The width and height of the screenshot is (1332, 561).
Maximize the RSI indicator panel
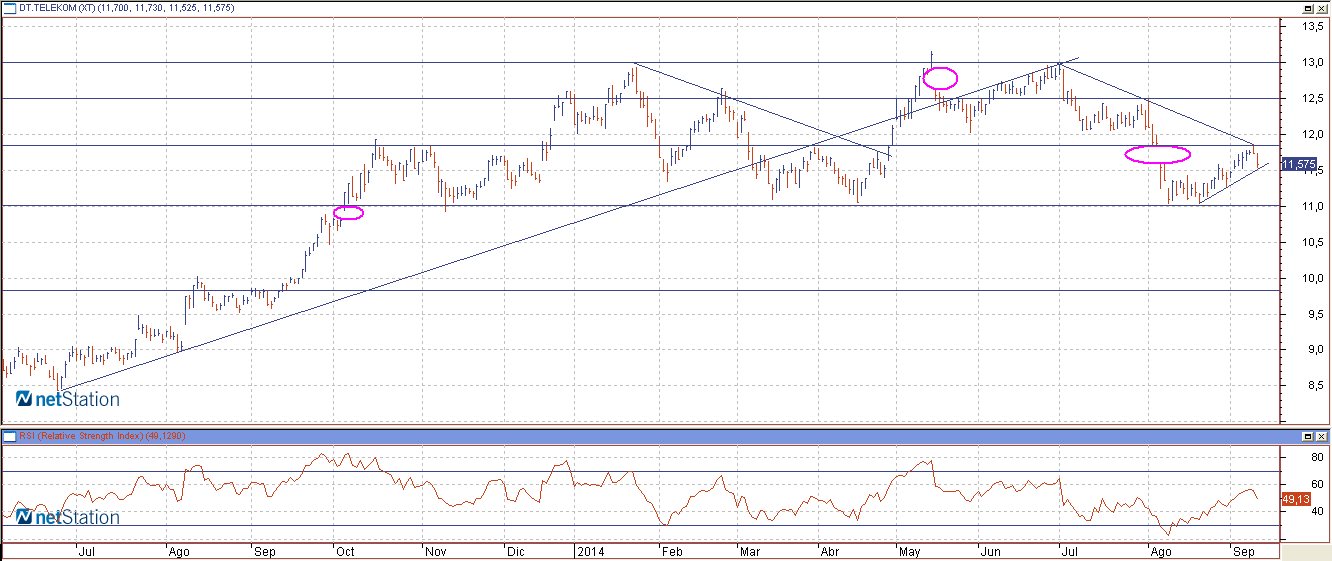coord(1308,437)
